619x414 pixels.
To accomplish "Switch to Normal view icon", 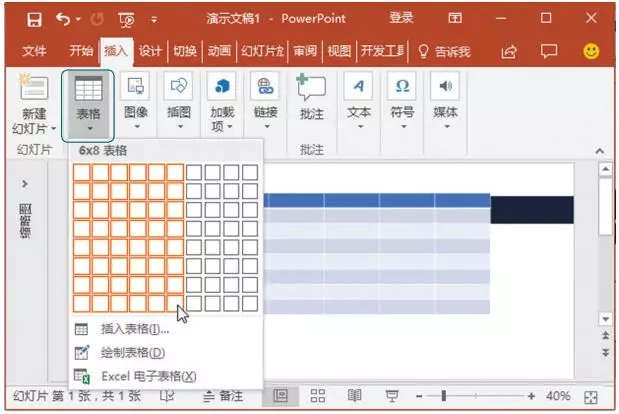I will (280, 396).
